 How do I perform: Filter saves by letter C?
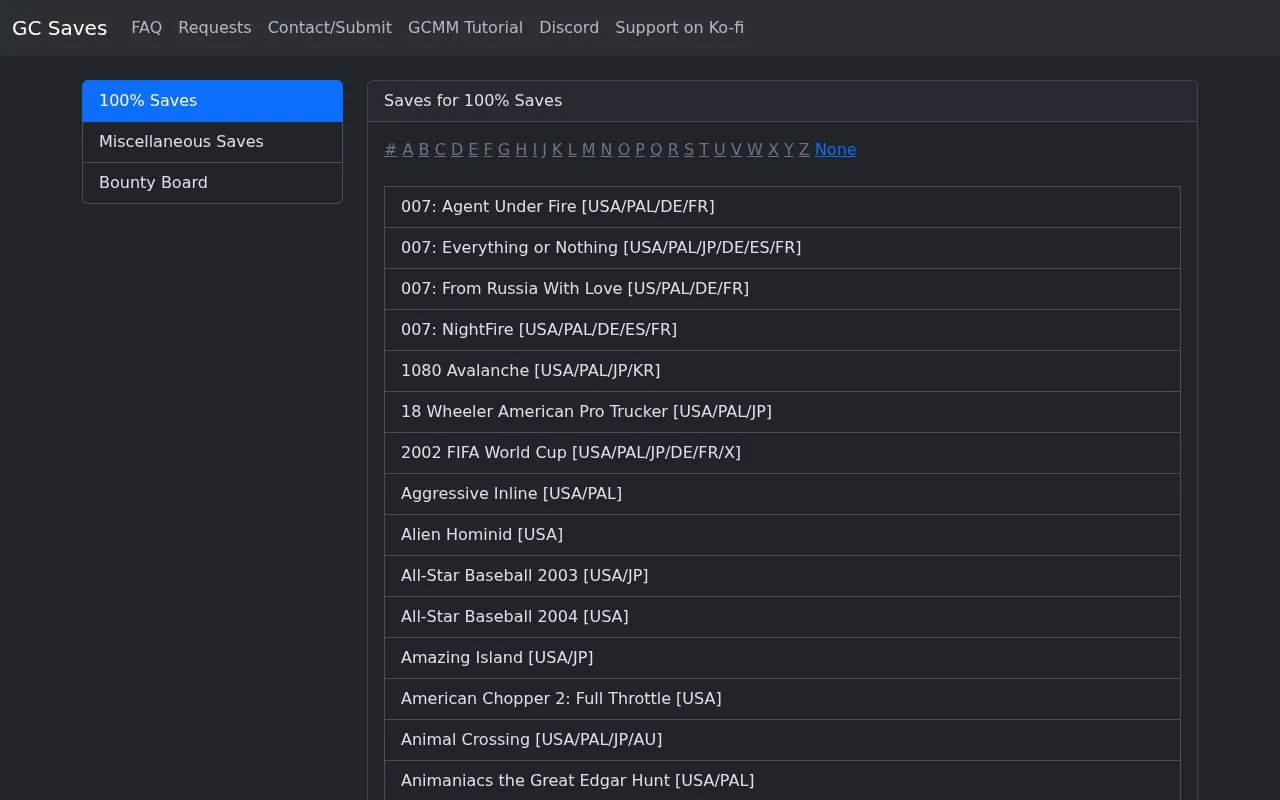pyautogui.click(x=440, y=150)
